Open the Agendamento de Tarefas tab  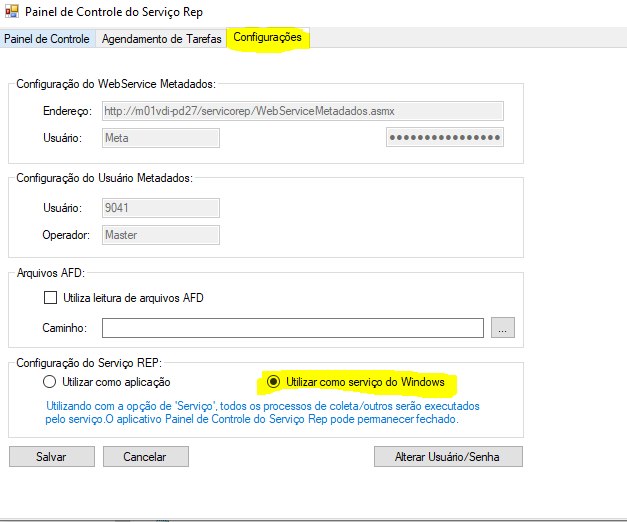pyautogui.click(x=161, y=39)
